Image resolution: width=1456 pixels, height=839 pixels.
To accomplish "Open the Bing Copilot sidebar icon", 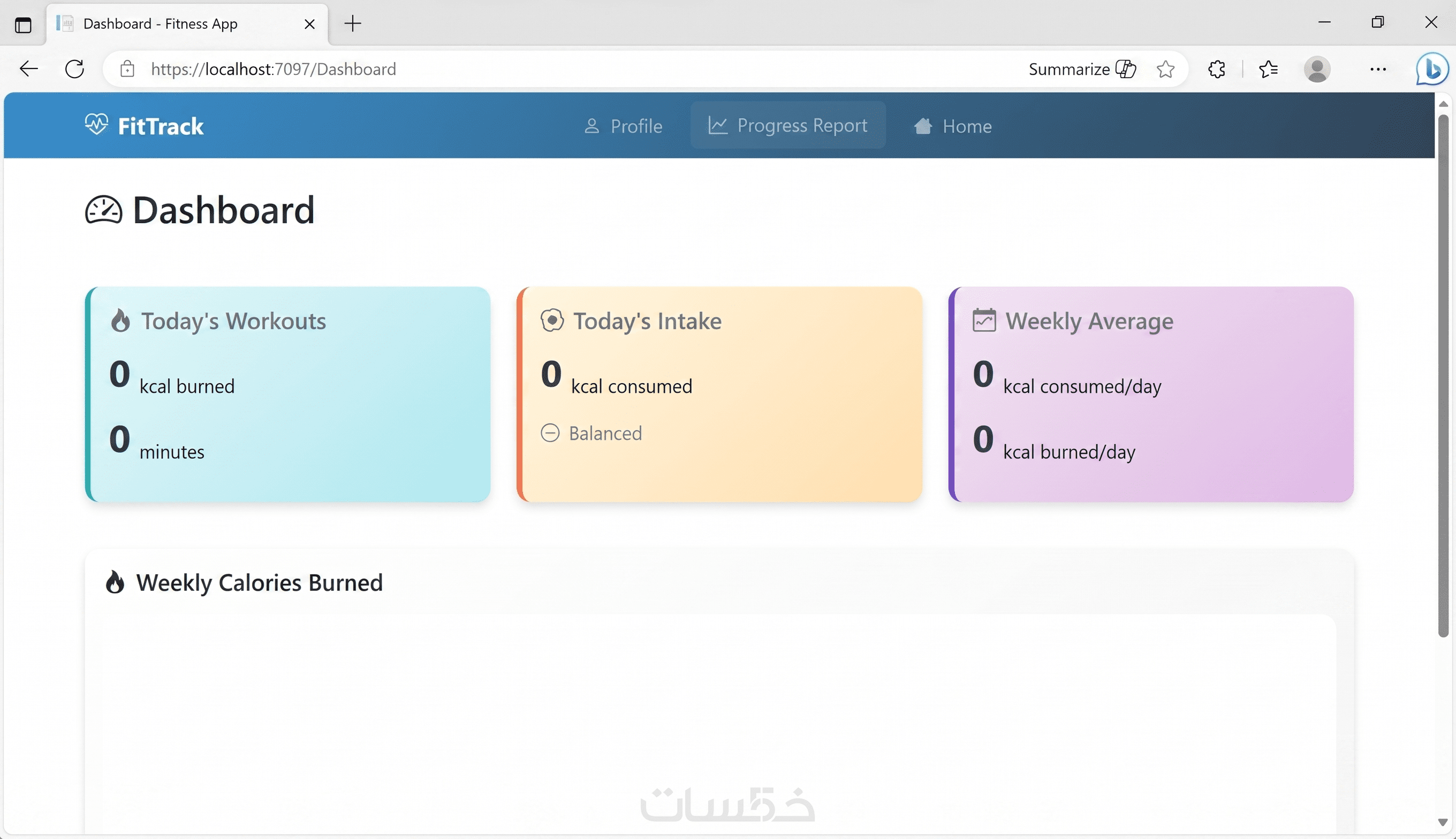I will point(1432,69).
